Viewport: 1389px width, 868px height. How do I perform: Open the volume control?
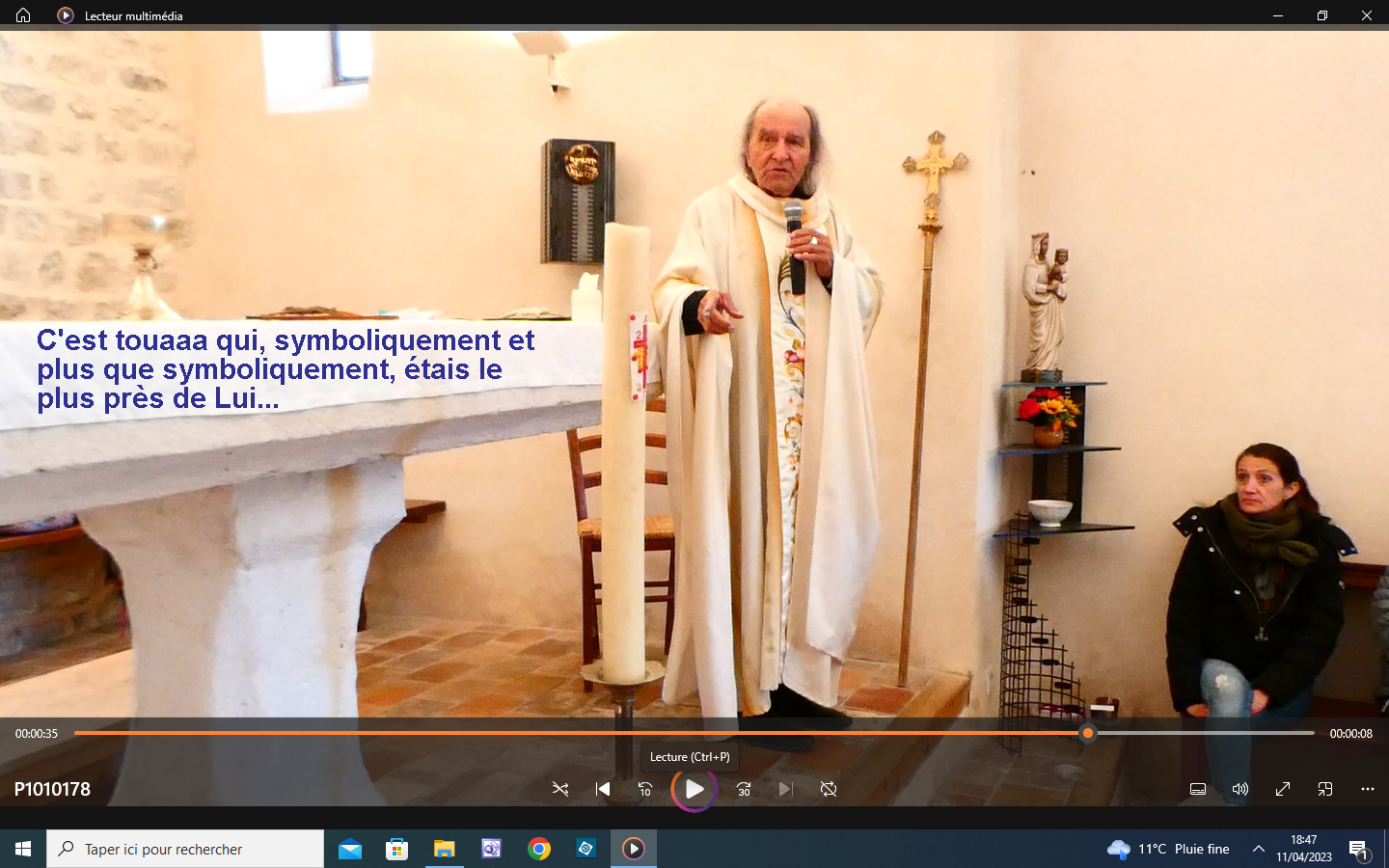tap(1240, 789)
